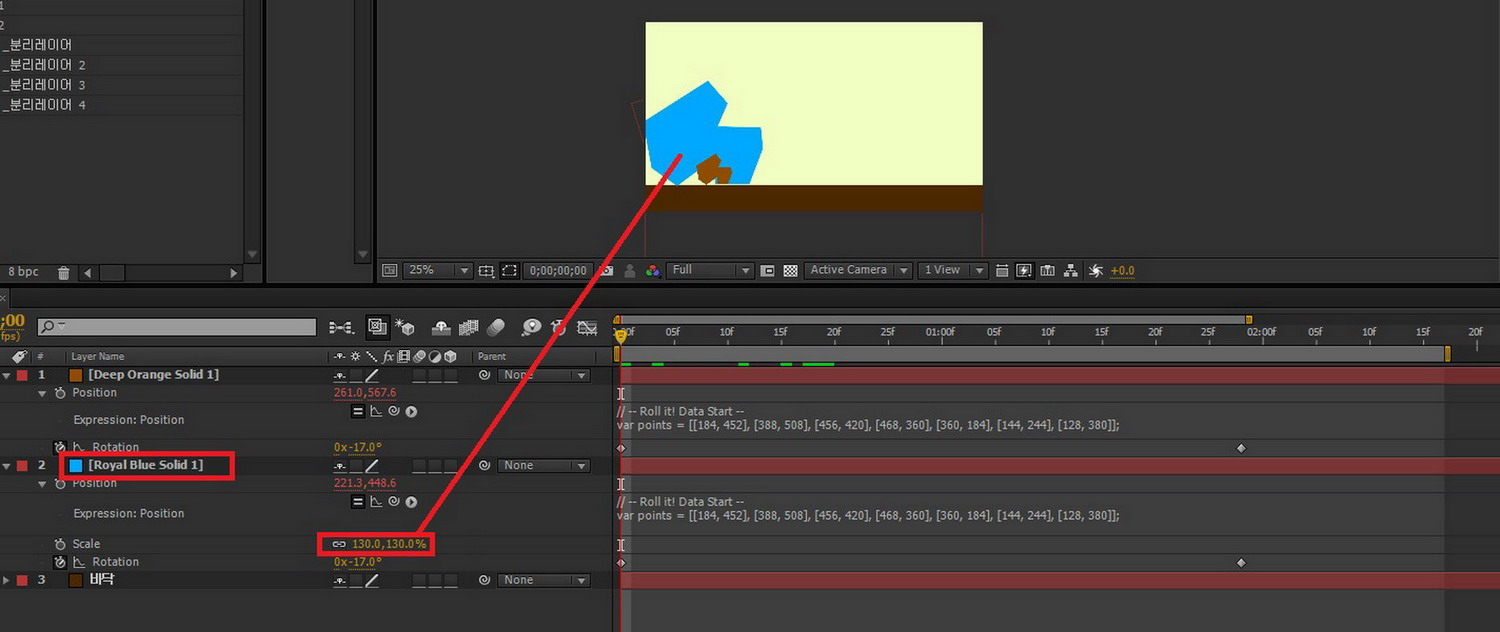Toggle Live Update button in timeline
The width and height of the screenshot is (1500, 632).
click(x=377, y=327)
